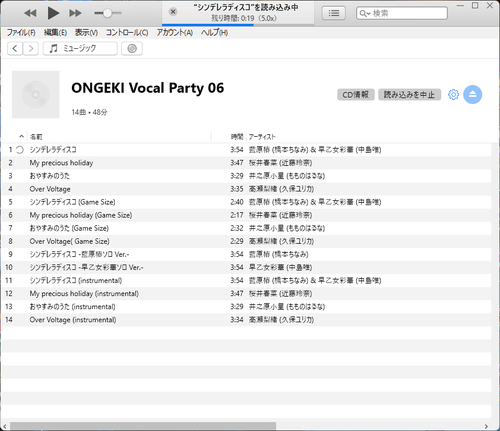This screenshot has width=500, height=431.
Task: Click the fast forward next track button
Action: click(x=75, y=13)
